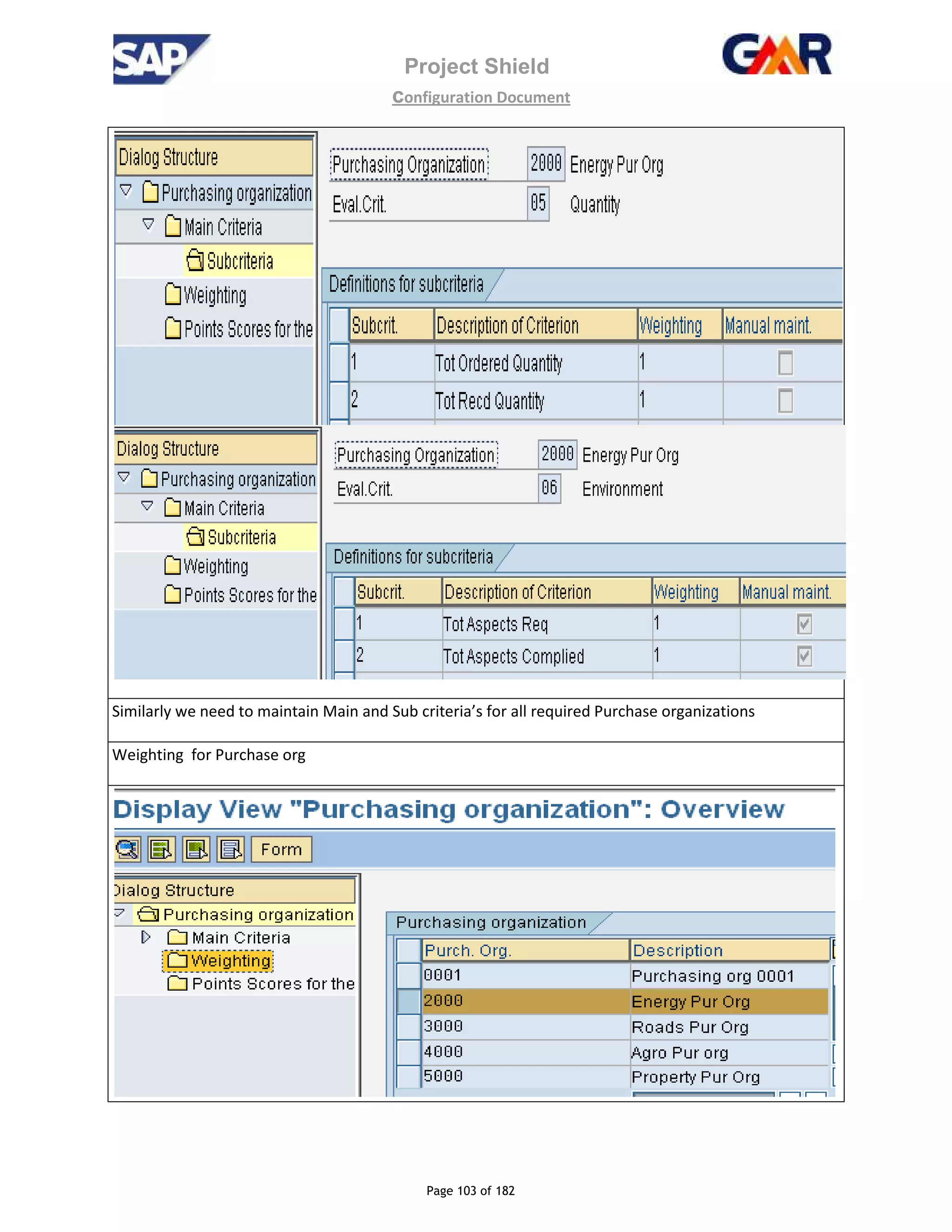Click Weighting column header in Quantity table

click(x=680, y=325)
